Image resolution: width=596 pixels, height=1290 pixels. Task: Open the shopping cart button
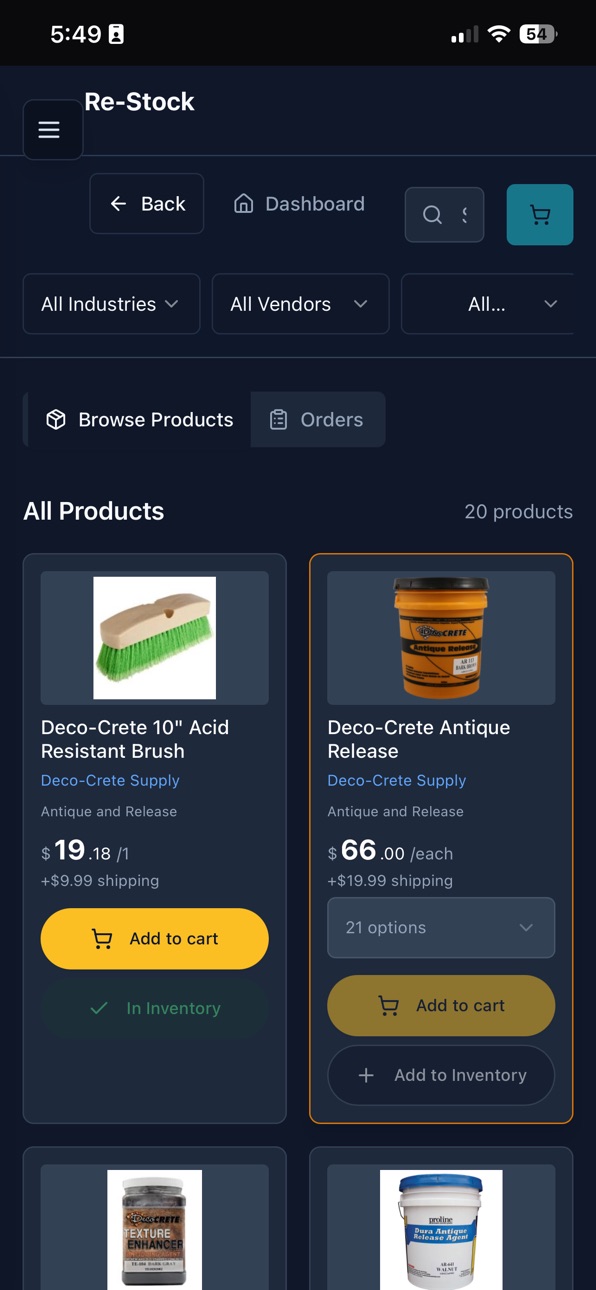pyautogui.click(x=540, y=215)
